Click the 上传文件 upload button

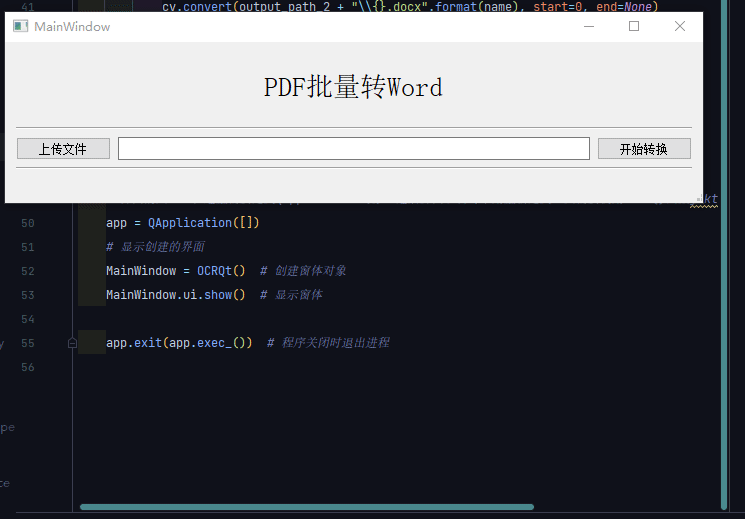63,149
